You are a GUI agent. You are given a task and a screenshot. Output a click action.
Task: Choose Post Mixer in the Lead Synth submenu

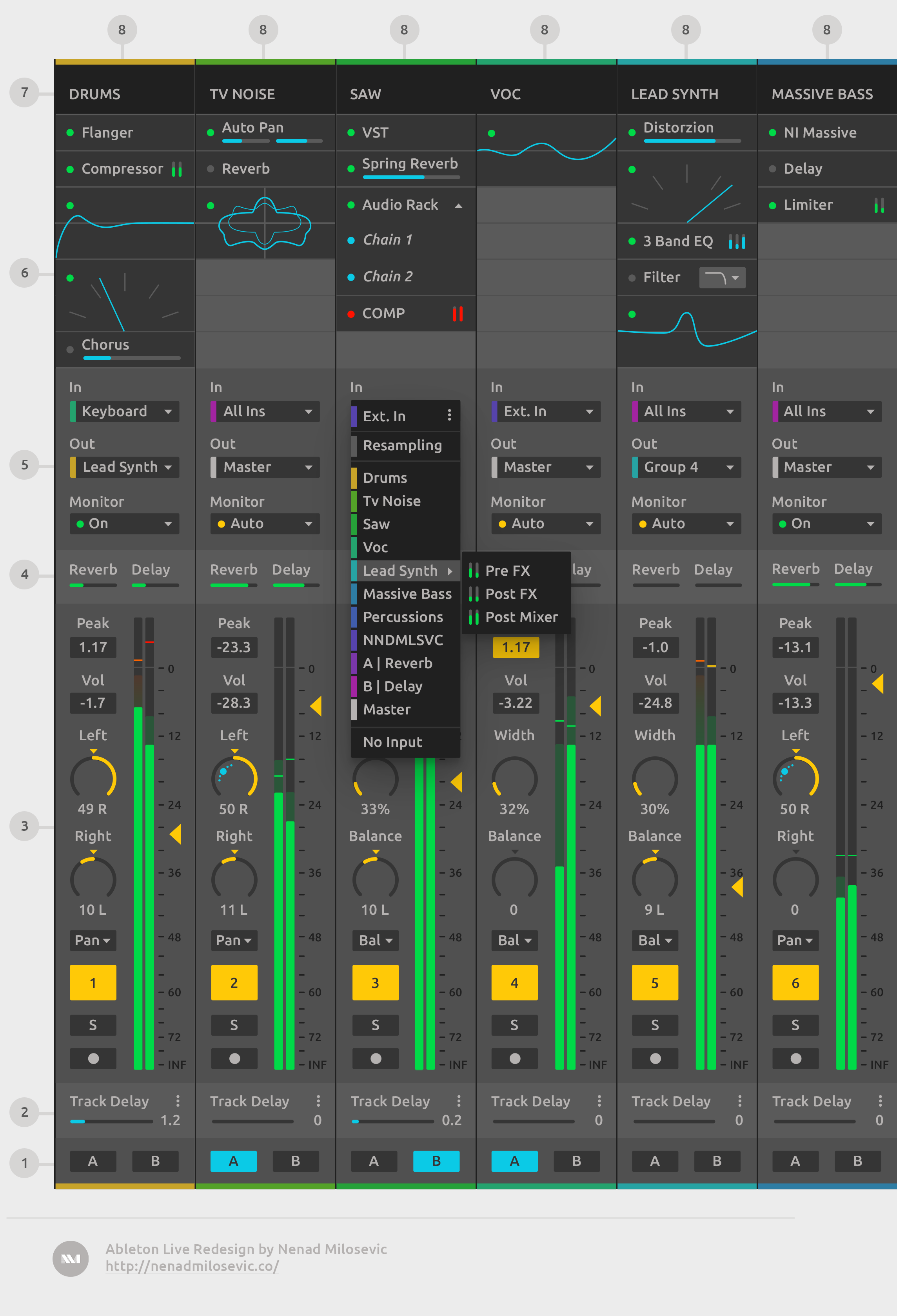(521, 617)
